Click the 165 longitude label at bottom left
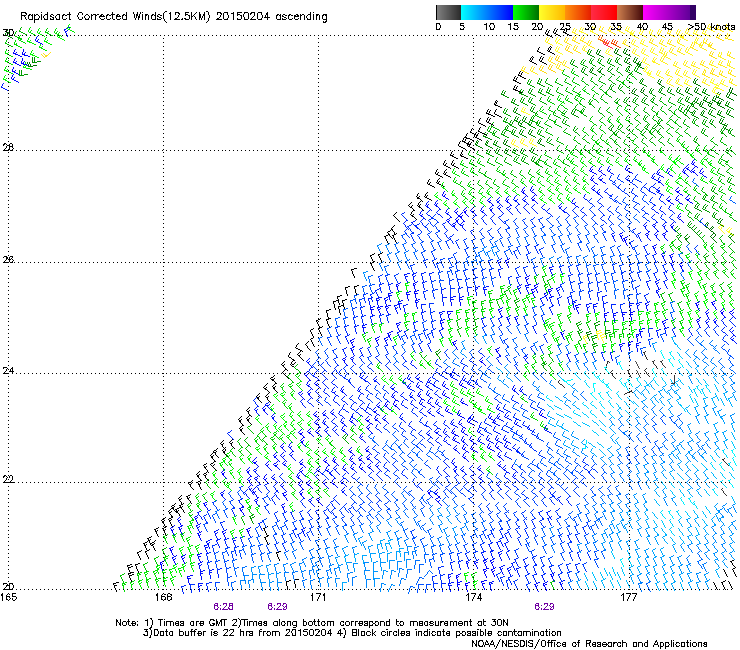Image resolution: width=740 pixels, height=650 pixels. (8, 597)
